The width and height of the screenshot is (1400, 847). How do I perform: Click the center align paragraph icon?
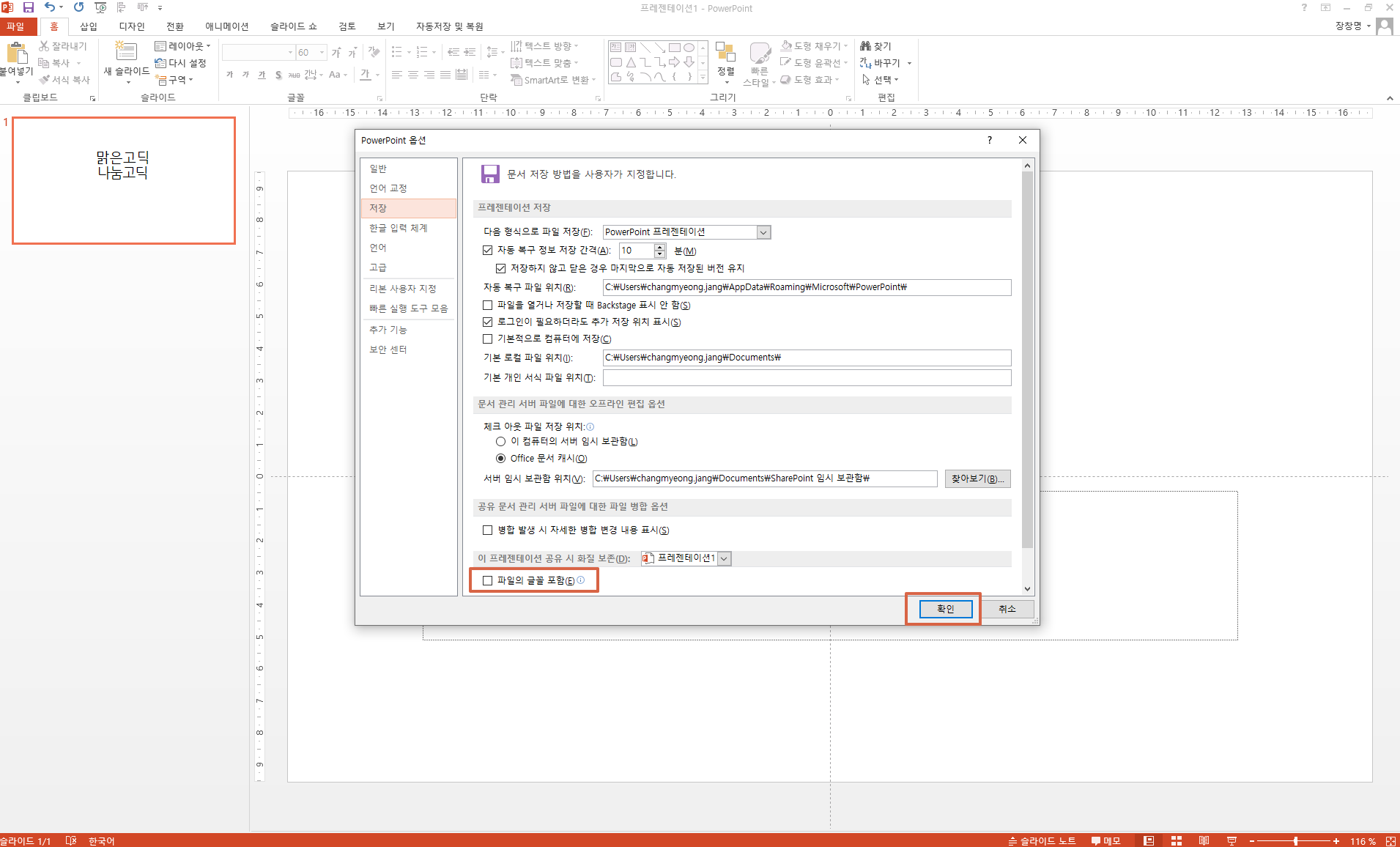(x=413, y=75)
